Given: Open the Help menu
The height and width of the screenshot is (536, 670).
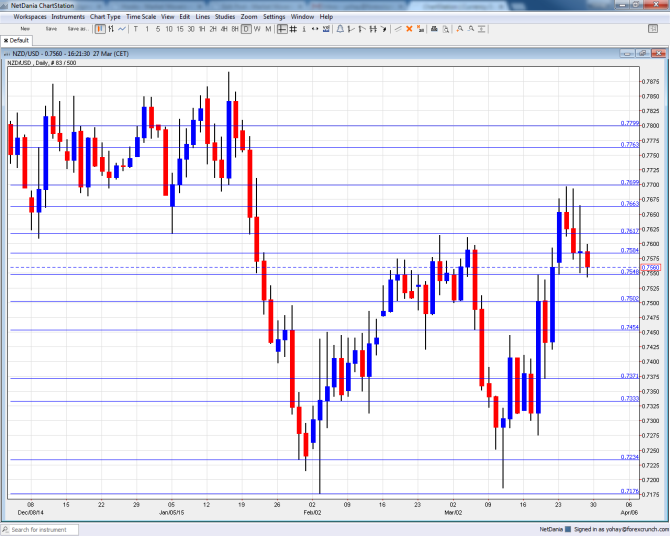Looking at the screenshot, I should coord(326,17).
